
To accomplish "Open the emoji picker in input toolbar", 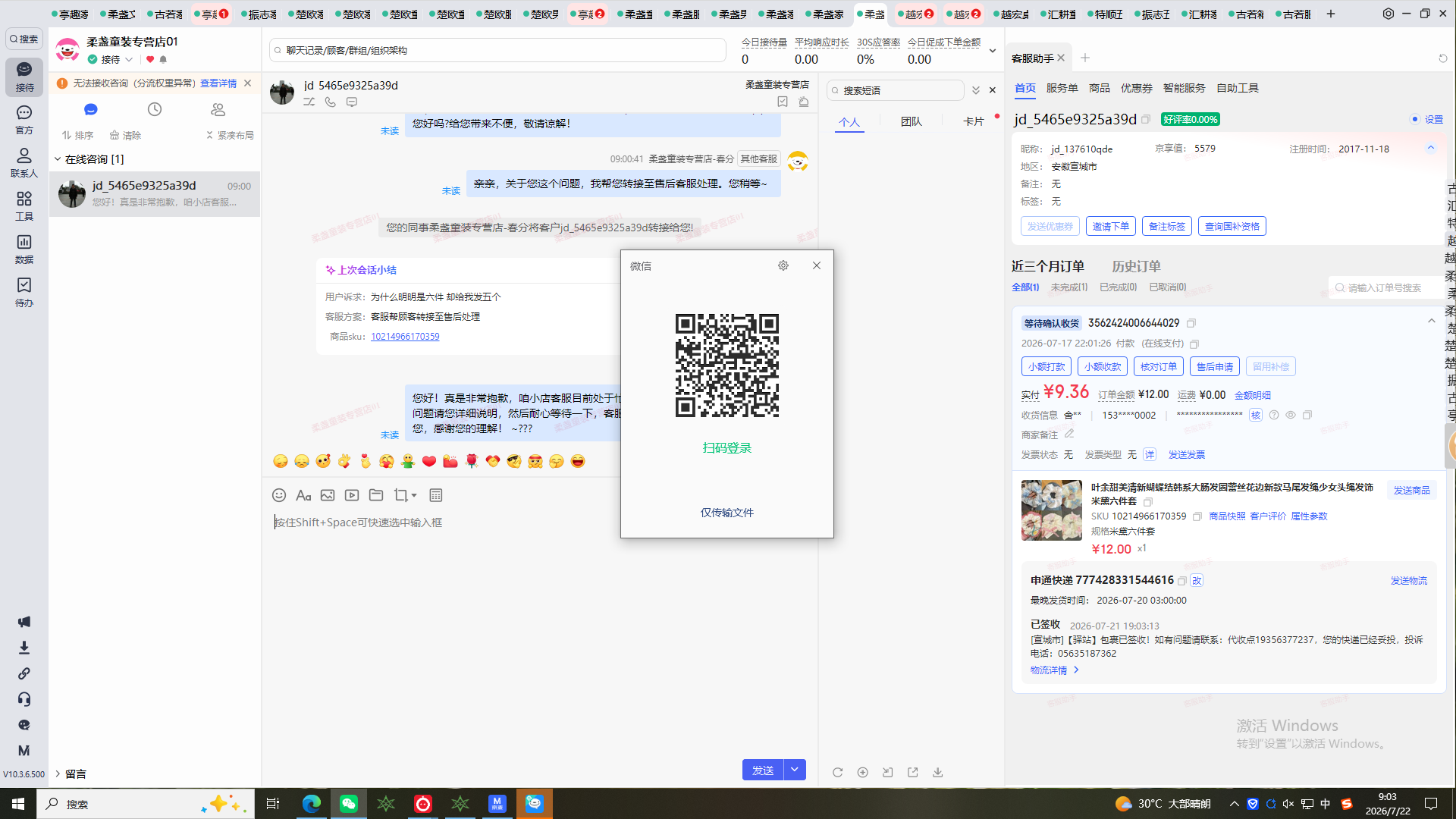I will (x=279, y=495).
